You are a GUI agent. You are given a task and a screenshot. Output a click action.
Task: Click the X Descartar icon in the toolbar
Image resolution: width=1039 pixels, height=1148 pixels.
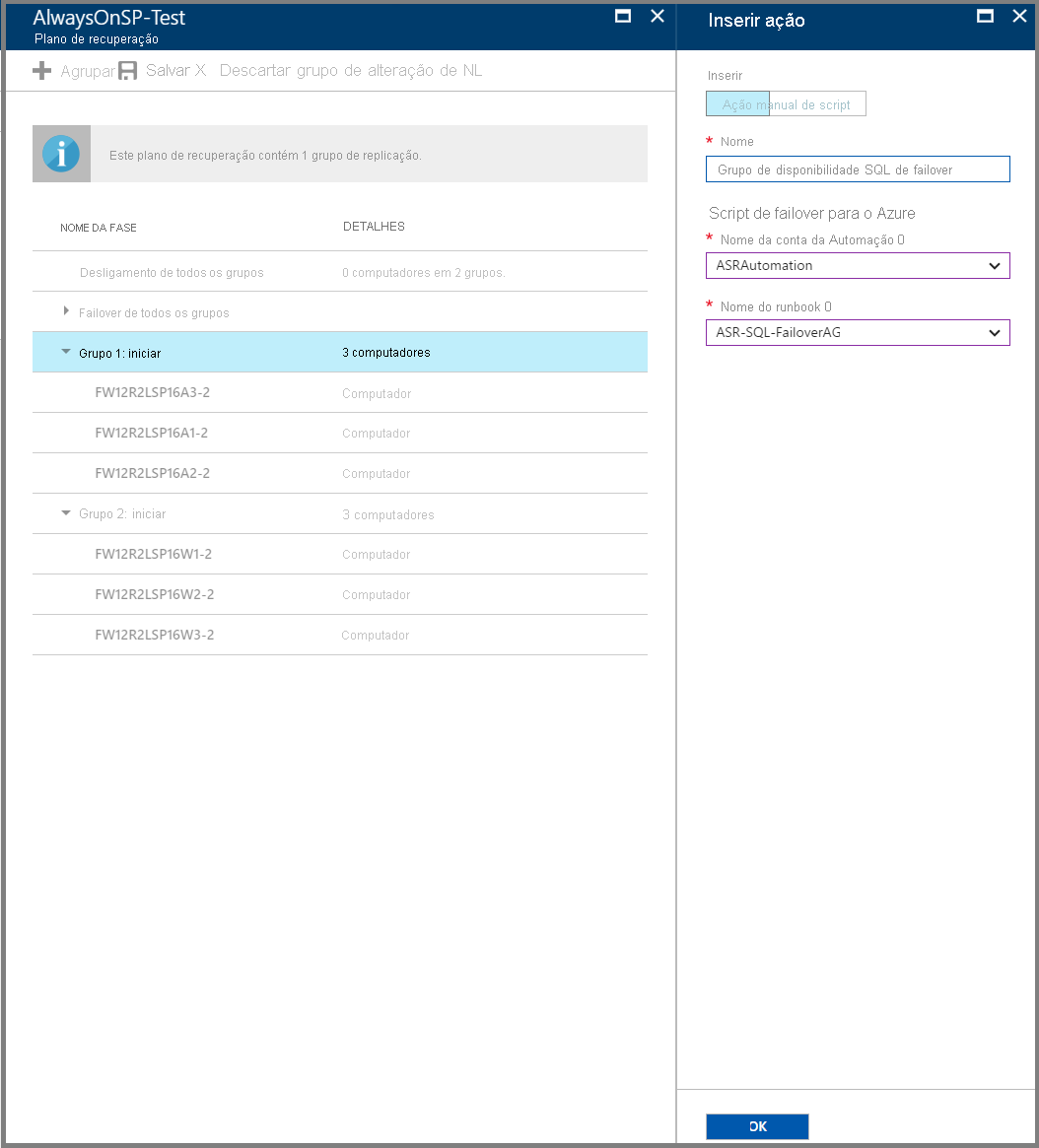tap(204, 70)
